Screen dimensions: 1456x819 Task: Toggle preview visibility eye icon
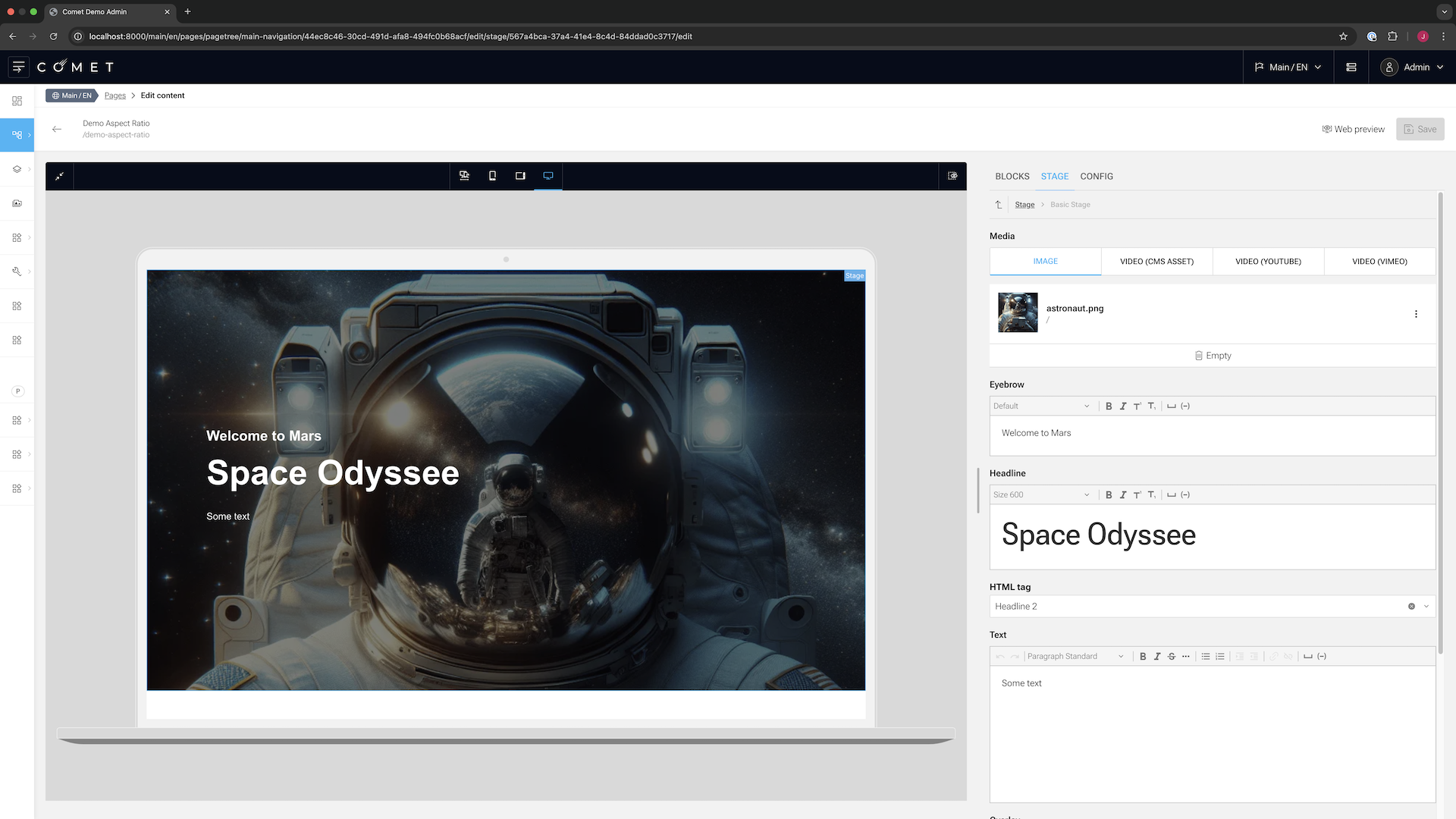952,176
